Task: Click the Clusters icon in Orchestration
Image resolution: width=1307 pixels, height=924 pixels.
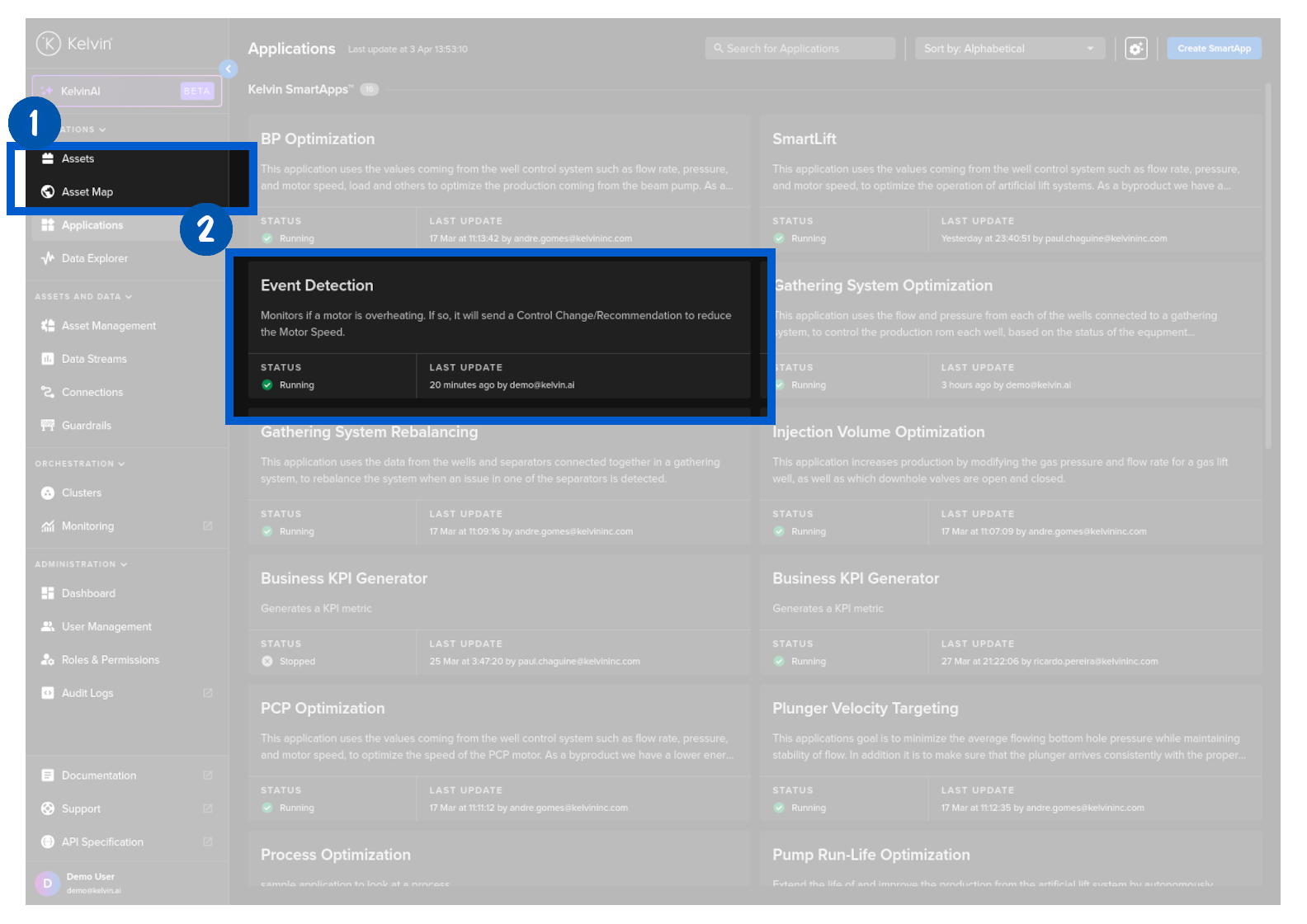Action: click(48, 493)
